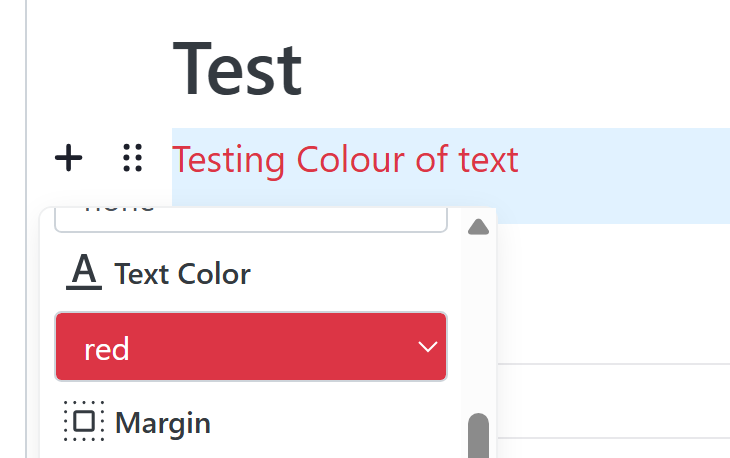Click the six-dot drag handle icon
The image size is (730, 458).
pyautogui.click(x=132, y=158)
